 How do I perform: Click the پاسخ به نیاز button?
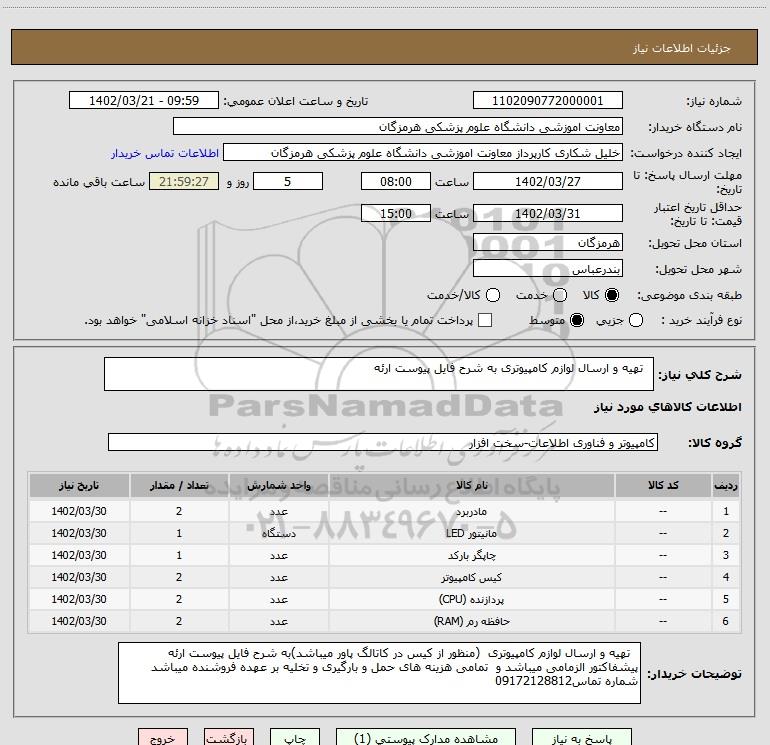(581, 738)
